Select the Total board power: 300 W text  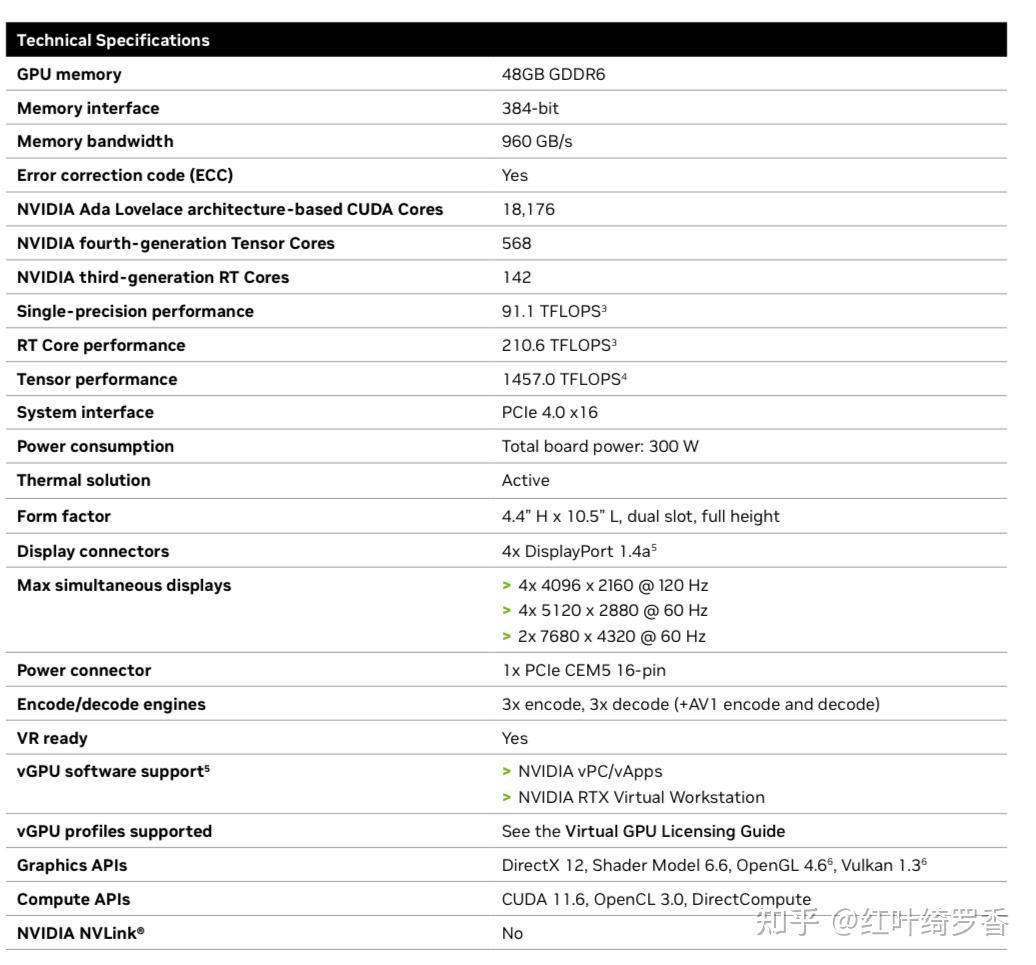pyautogui.click(x=600, y=446)
